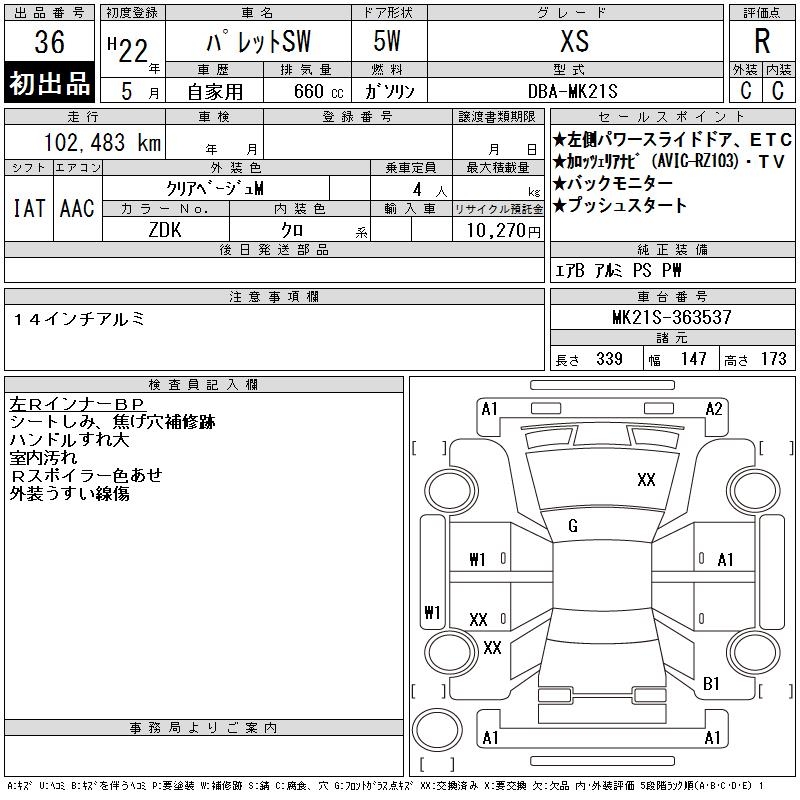The width and height of the screenshot is (800, 800).
Task: Click the underlined note 左RインナーBP
Action: click(x=77, y=404)
